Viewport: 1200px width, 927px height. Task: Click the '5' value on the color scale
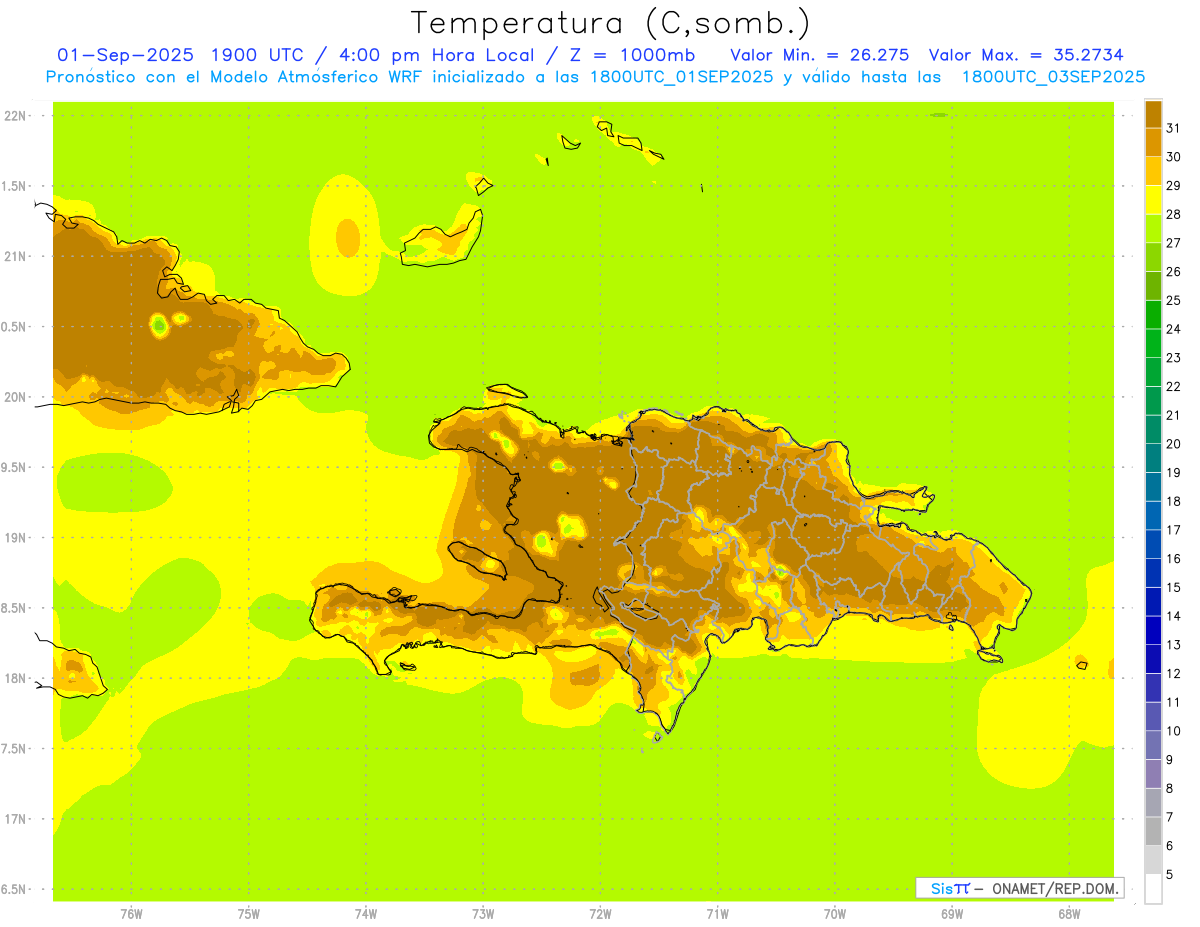tap(1170, 874)
